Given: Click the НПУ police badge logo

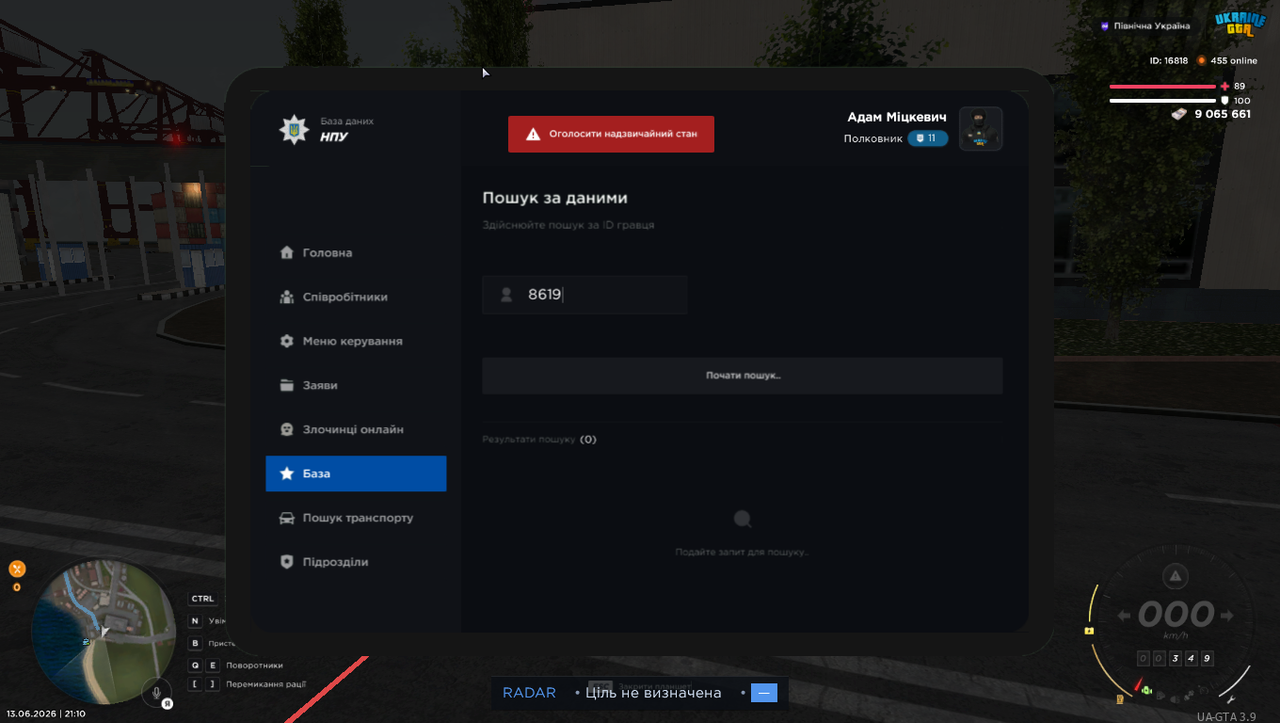Looking at the screenshot, I should 294,130.
